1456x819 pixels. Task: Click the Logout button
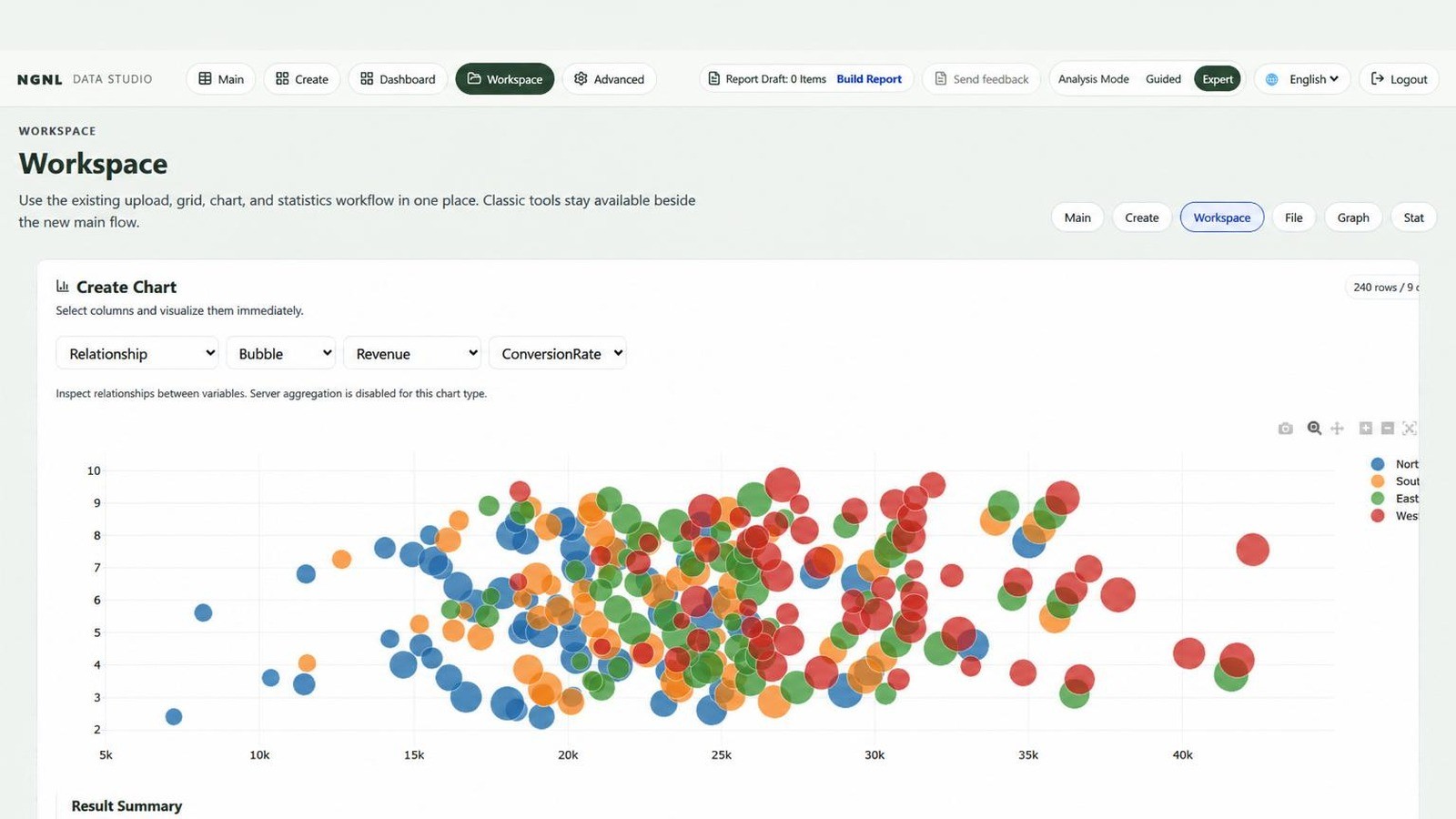click(1399, 79)
